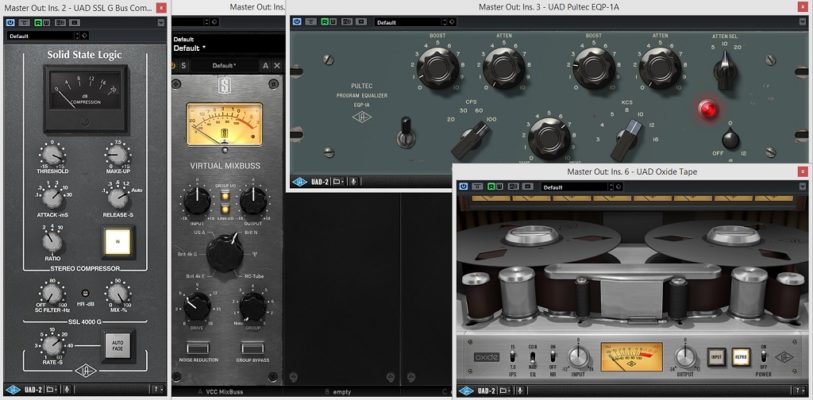This screenshot has width=813, height=400.
Task: Click Read automation icon in SSL G Bus window
Action: pos(38,23)
